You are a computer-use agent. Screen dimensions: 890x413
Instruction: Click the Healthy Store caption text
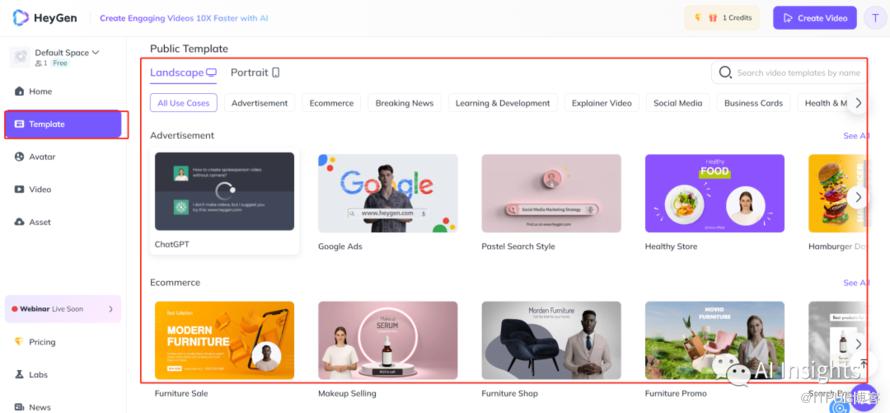[x=671, y=247]
